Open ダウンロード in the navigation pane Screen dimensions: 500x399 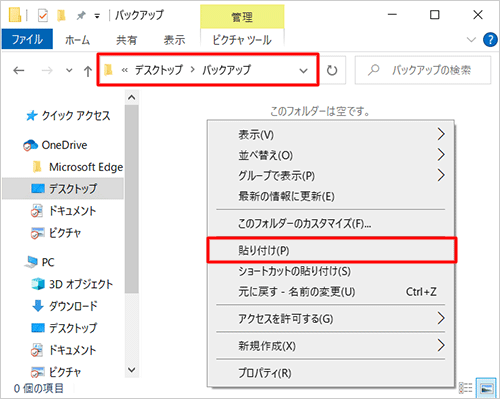pyautogui.click(x=73, y=306)
